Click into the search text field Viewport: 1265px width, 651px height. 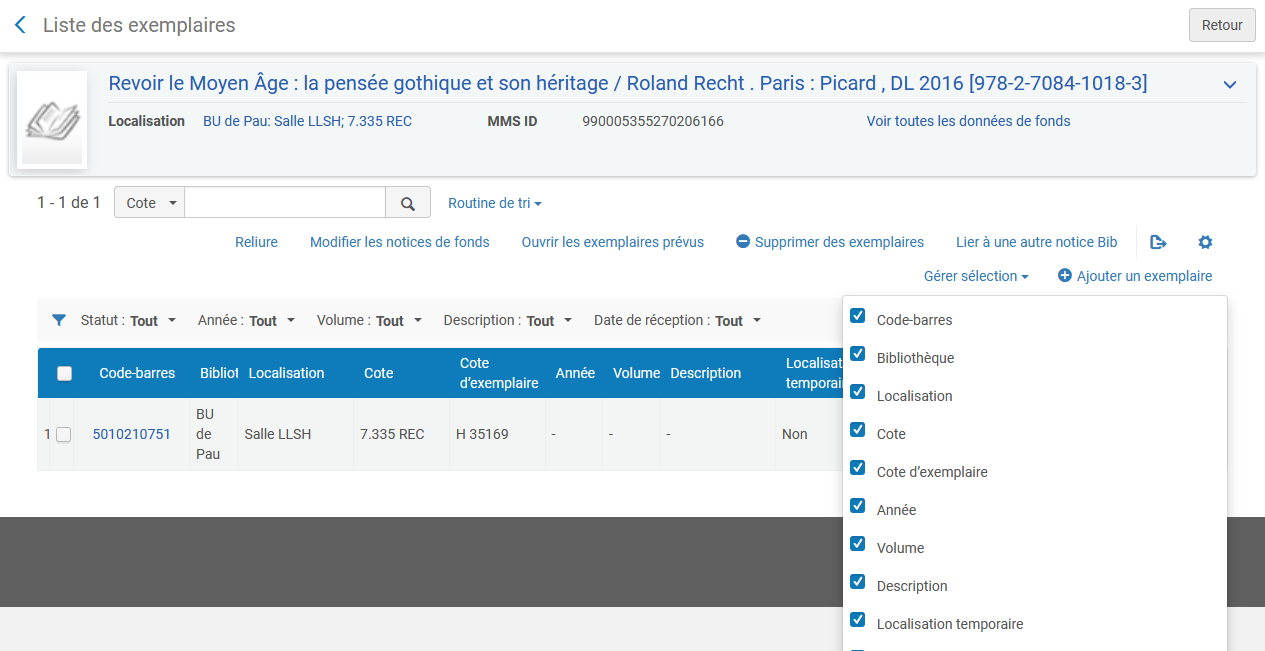click(x=285, y=203)
